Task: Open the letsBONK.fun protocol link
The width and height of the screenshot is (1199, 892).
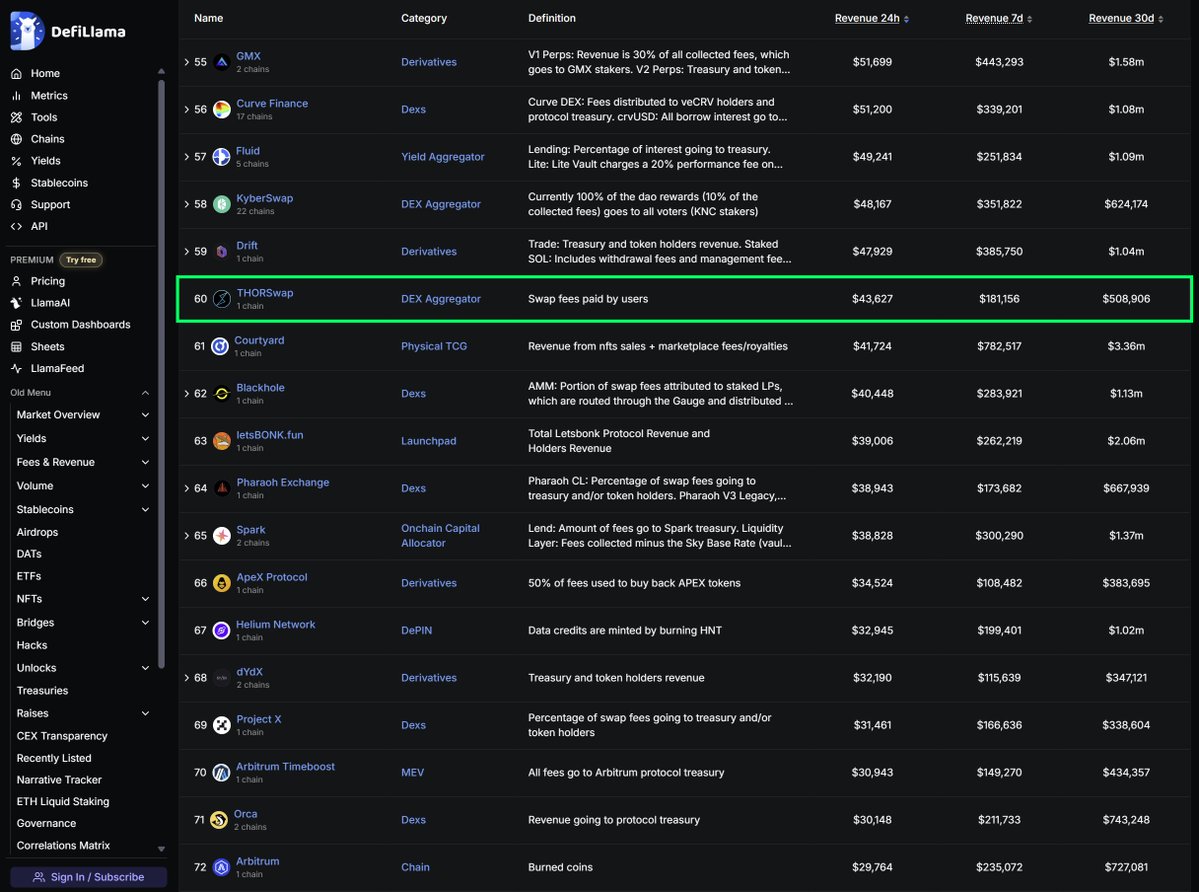Action: point(270,435)
